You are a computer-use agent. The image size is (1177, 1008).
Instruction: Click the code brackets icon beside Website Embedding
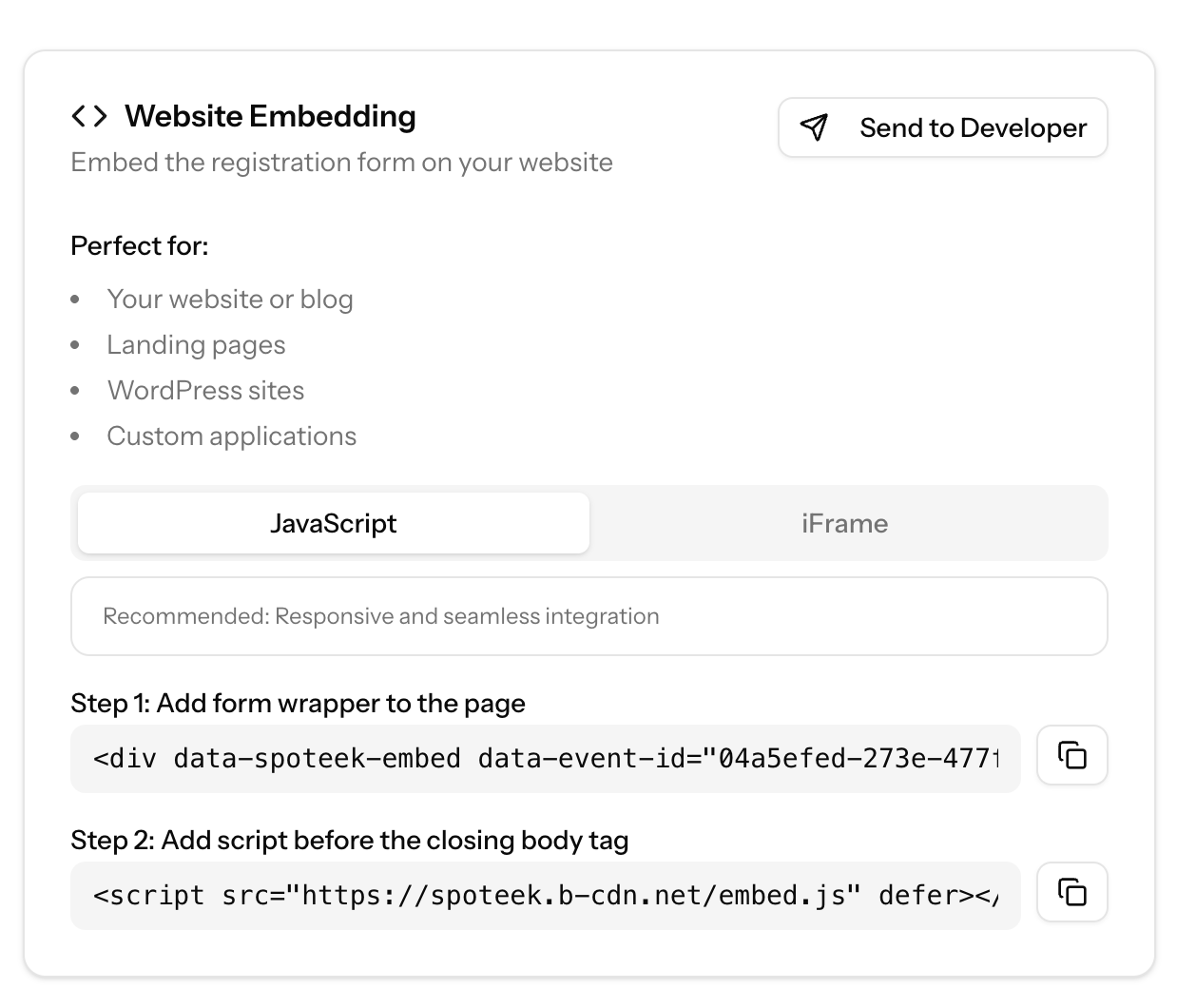pos(89,116)
